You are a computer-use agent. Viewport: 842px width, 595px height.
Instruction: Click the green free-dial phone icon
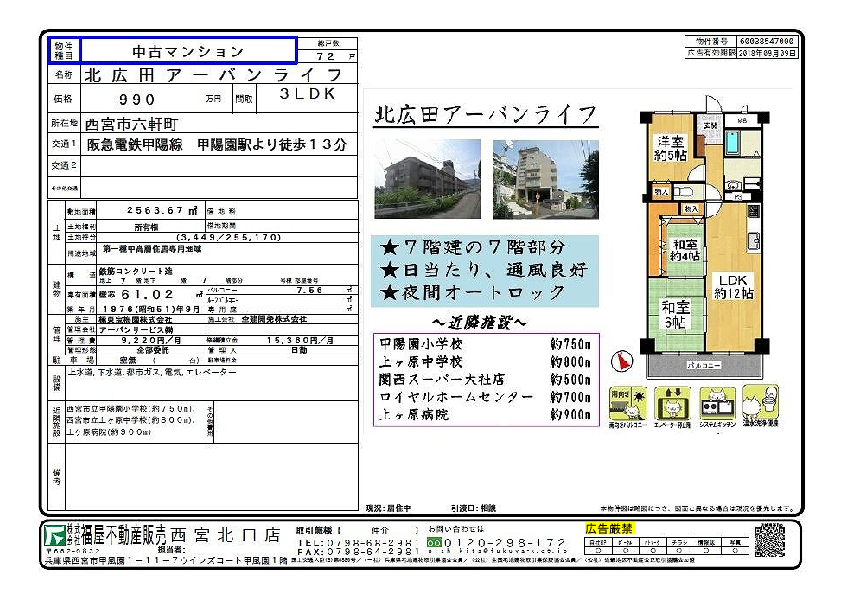click(x=434, y=541)
